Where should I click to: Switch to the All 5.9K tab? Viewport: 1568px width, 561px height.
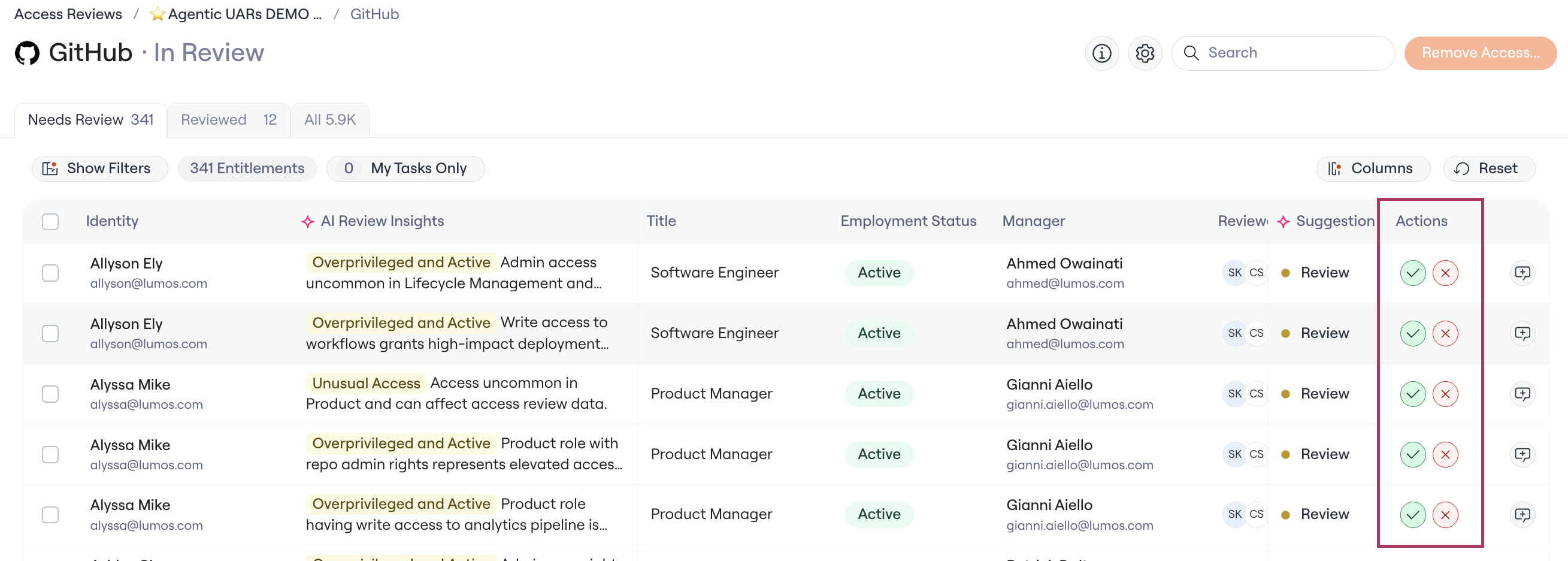(330, 120)
